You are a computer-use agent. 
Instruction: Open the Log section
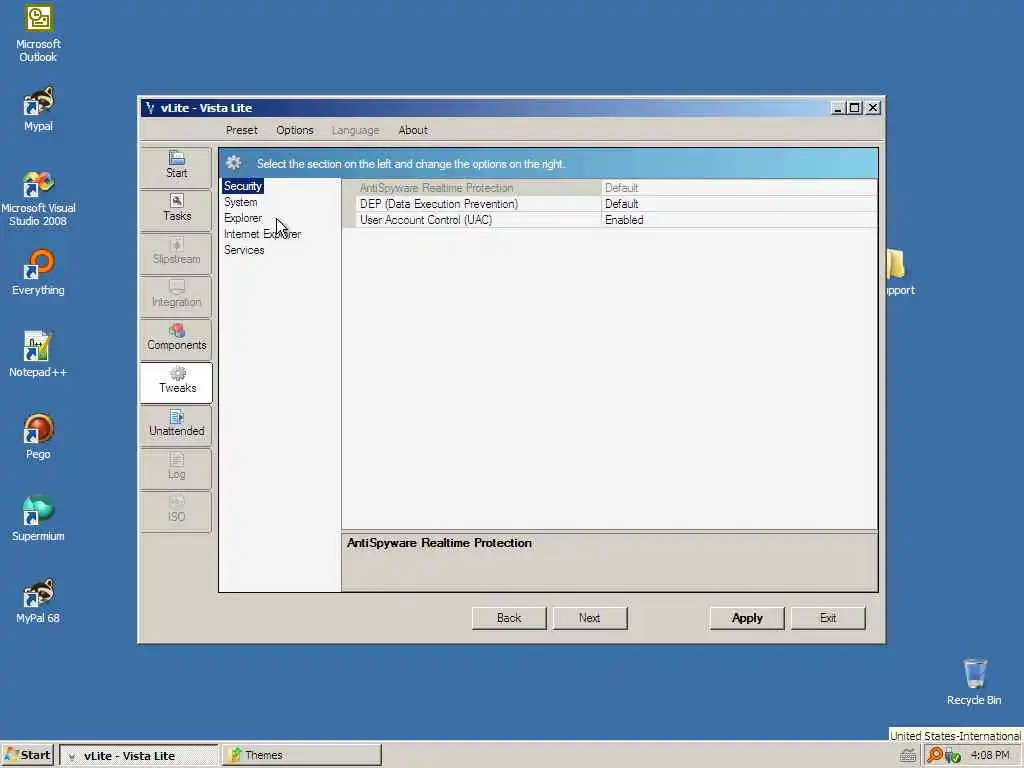point(176,467)
